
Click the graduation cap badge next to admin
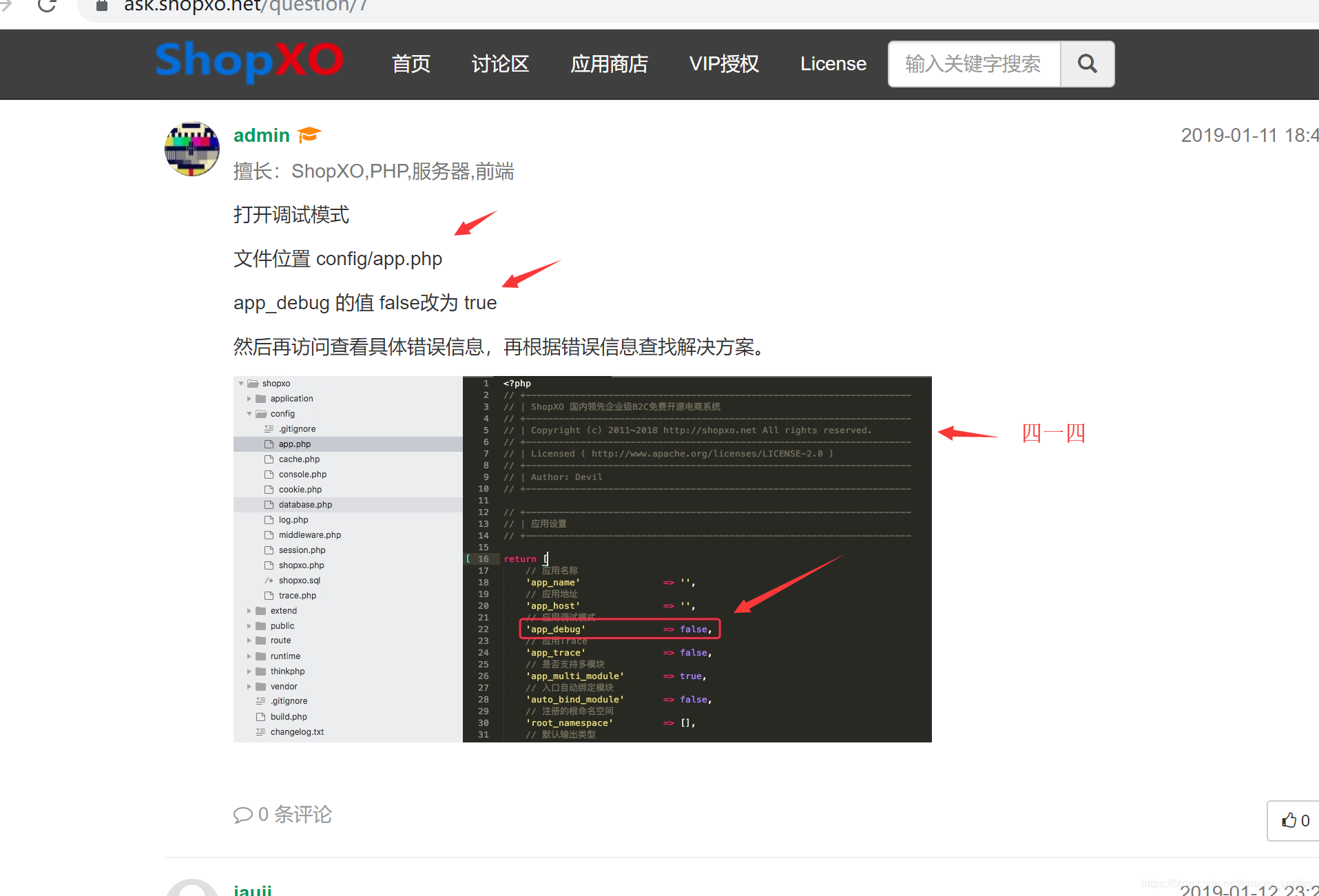coord(309,134)
